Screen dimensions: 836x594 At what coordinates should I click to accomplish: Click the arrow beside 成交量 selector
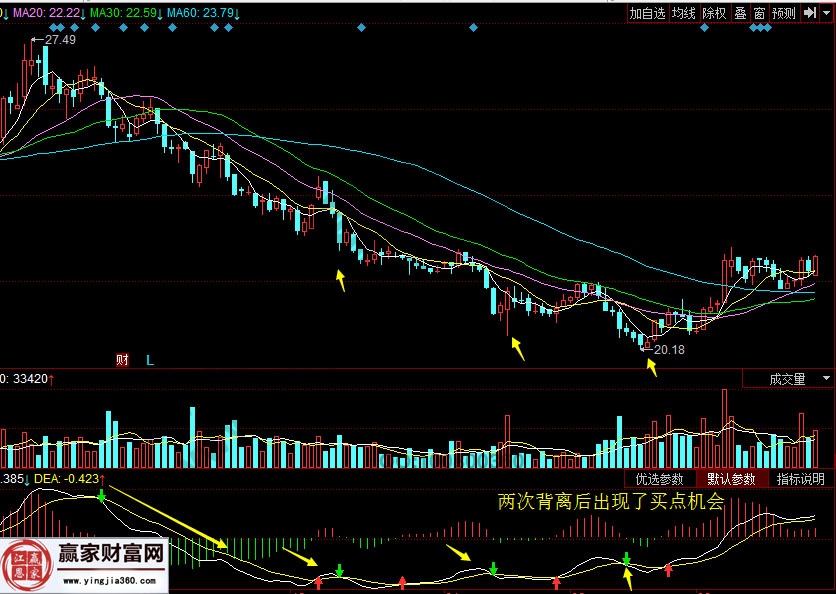(x=826, y=379)
